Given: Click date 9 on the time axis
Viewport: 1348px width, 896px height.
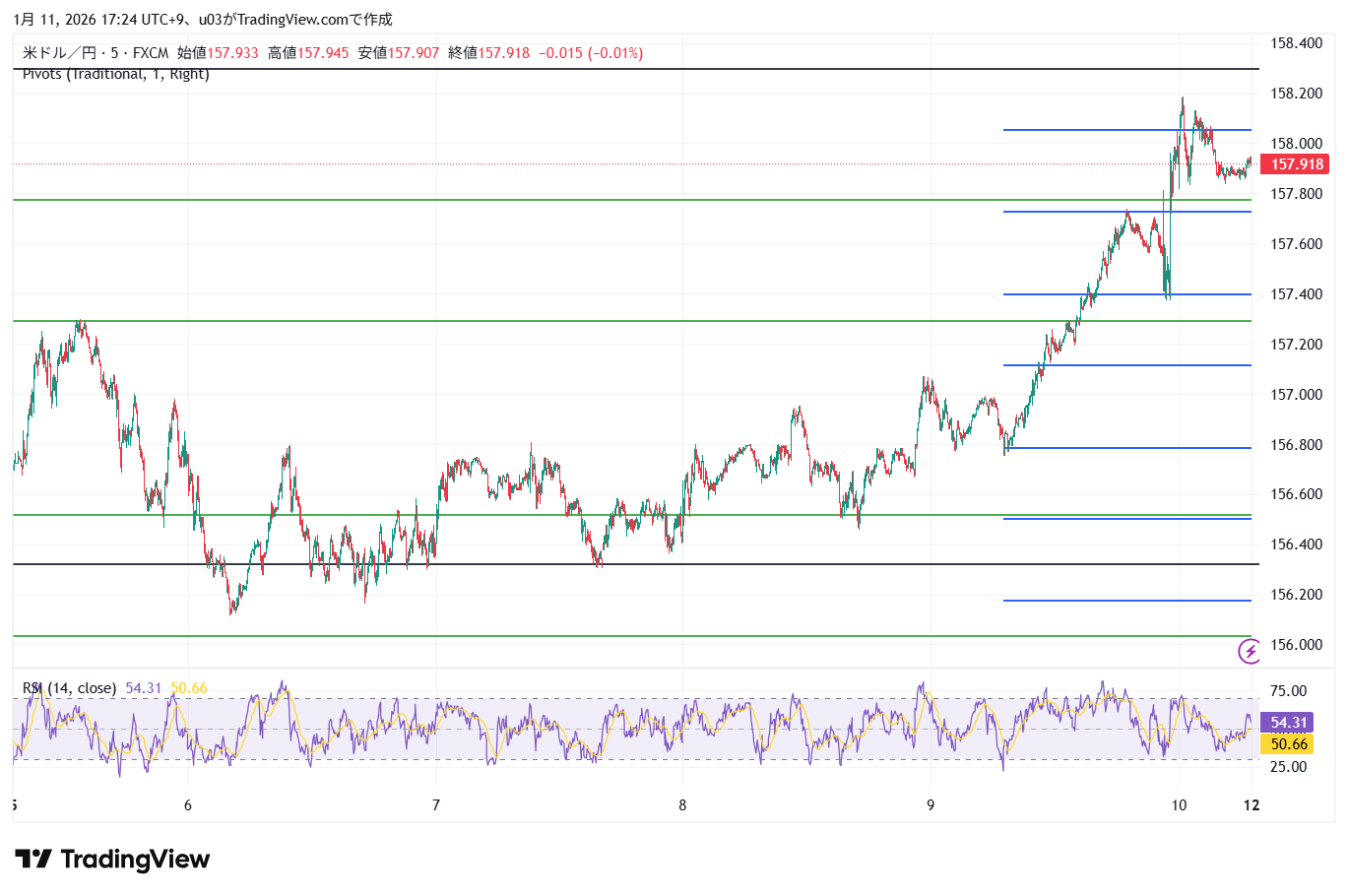Looking at the screenshot, I should pyautogui.click(x=931, y=805).
